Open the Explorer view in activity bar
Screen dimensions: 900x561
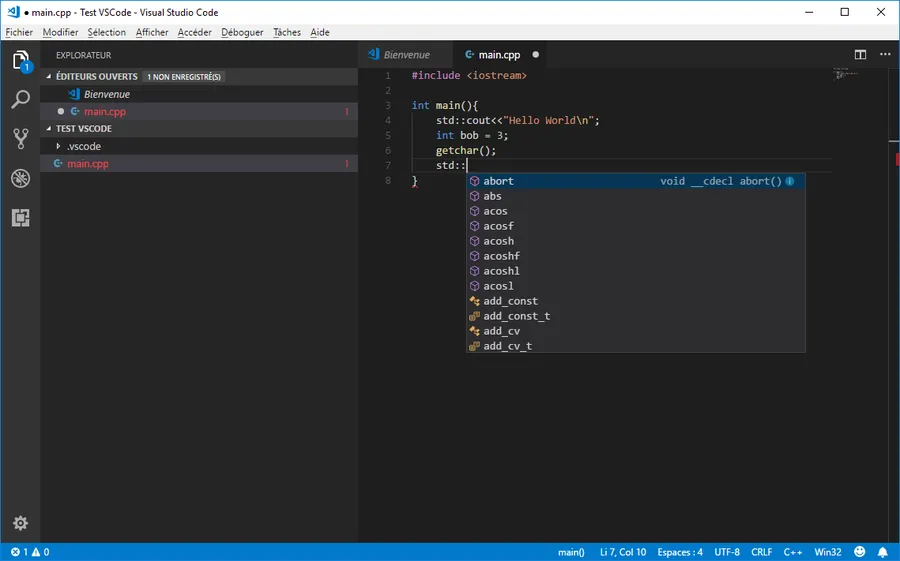pyautogui.click(x=20, y=61)
